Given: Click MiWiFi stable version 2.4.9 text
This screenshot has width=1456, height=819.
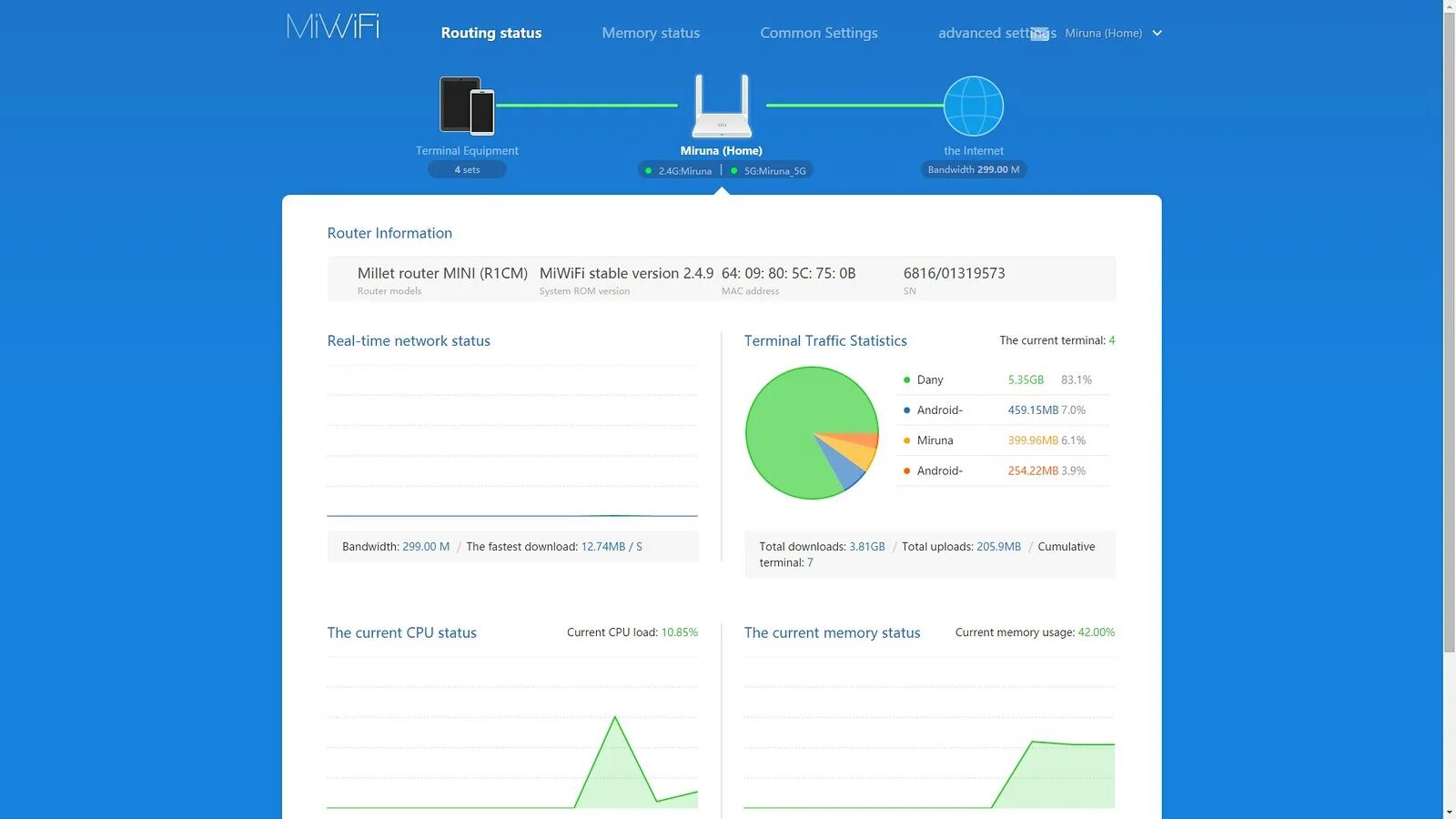Looking at the screenshot, I should (626, 273).
